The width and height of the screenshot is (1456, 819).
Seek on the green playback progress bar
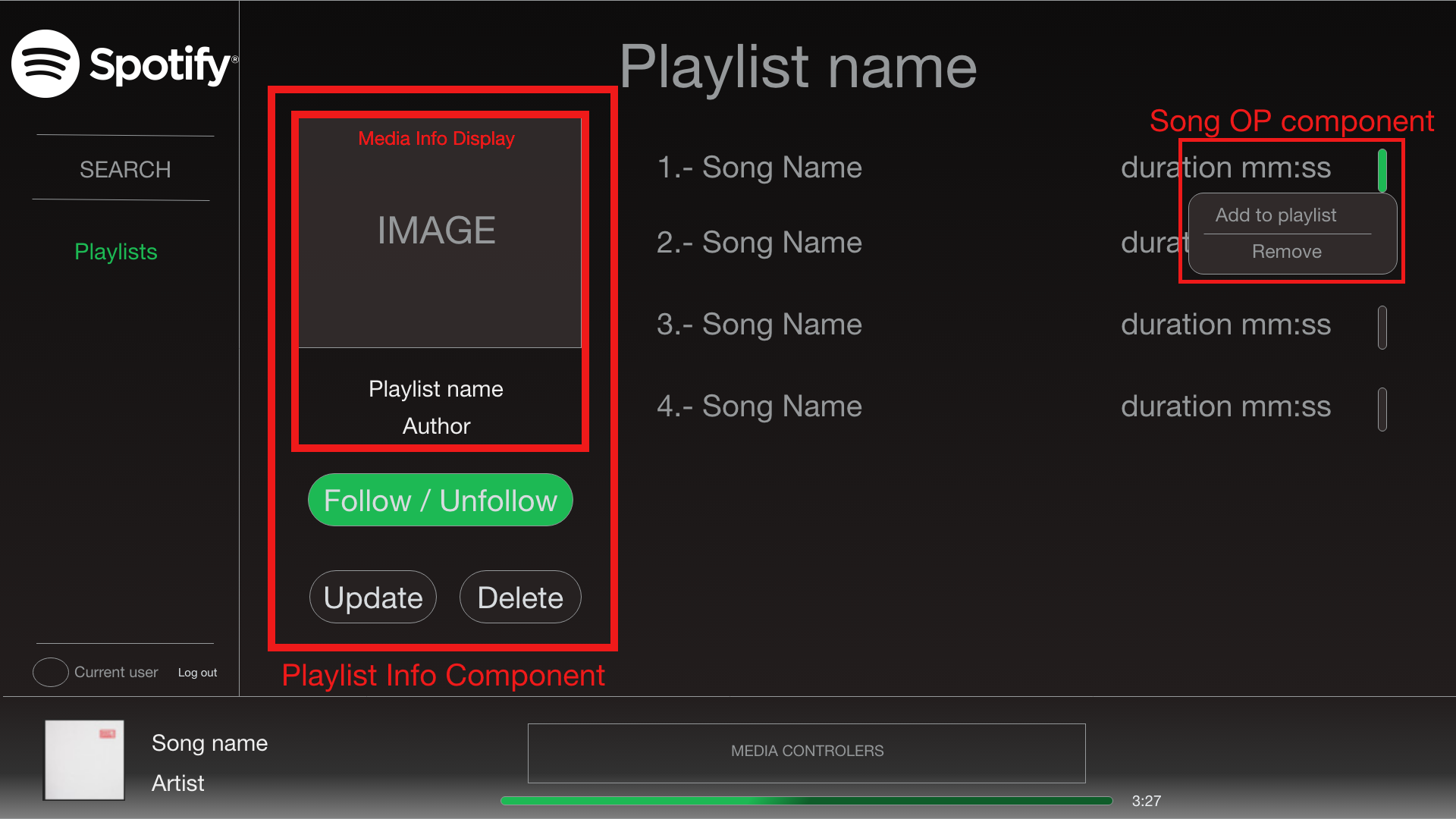(805, 801)
